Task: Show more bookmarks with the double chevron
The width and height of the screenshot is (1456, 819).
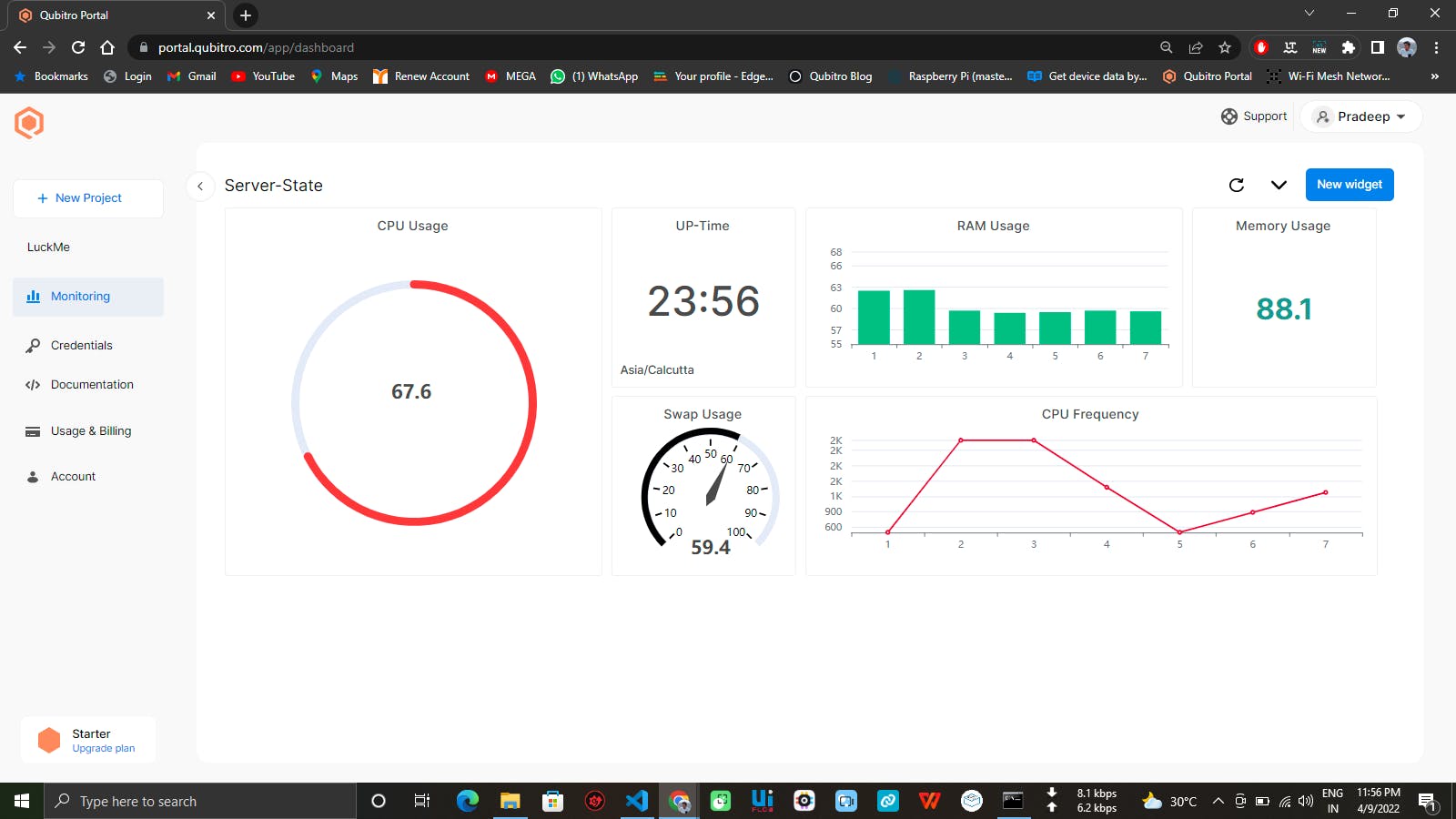Action: pos(1434,76)
